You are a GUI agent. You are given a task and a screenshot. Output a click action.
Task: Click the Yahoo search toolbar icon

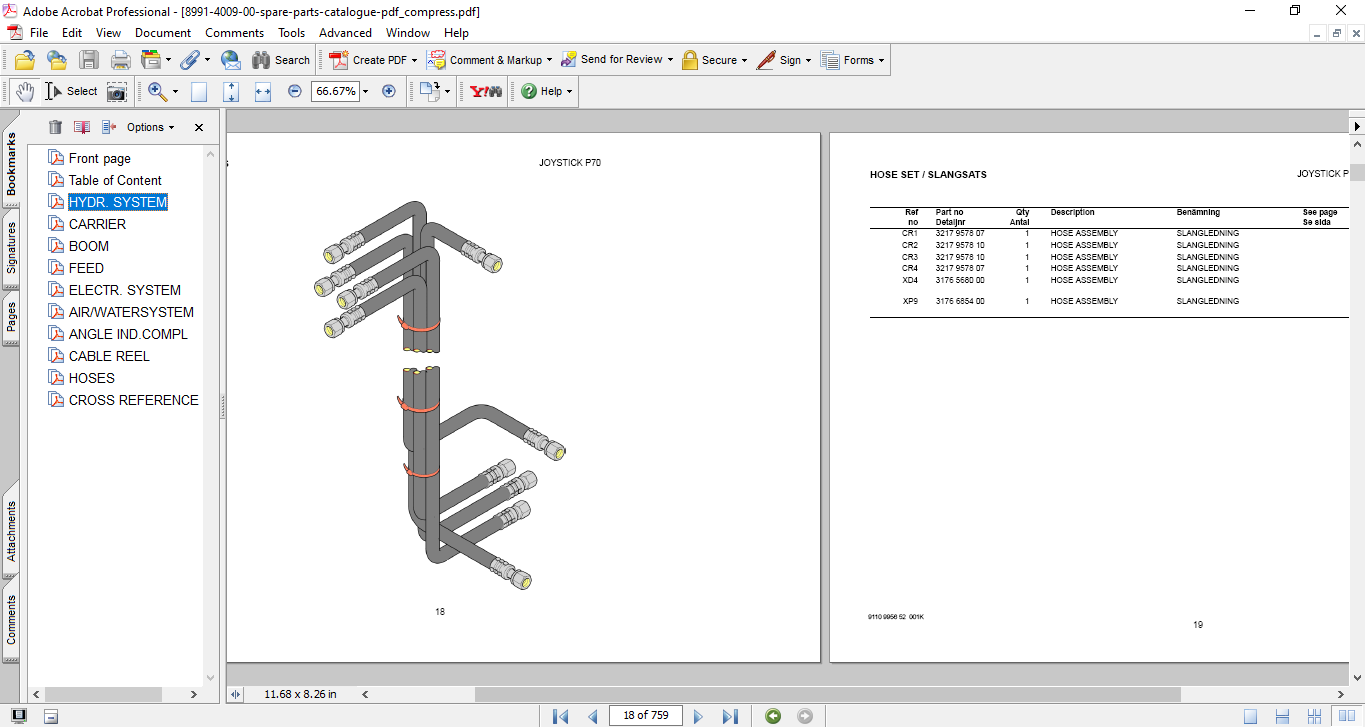pos(484,91)
